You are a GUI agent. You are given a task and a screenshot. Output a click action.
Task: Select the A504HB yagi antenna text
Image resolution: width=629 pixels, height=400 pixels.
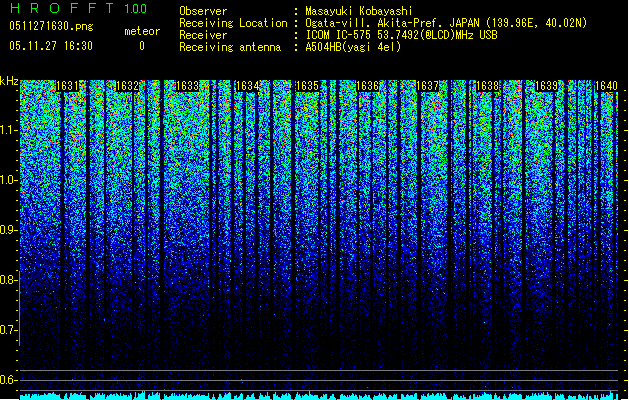coord(353,47)
